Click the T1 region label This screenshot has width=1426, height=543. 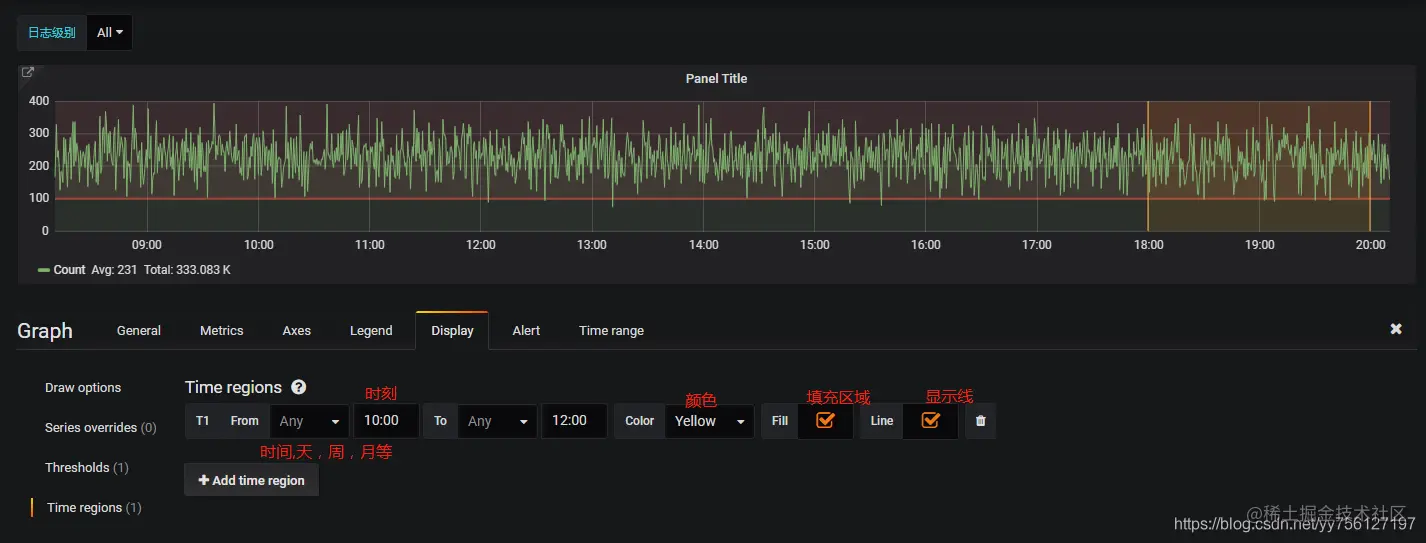[203, 421]
